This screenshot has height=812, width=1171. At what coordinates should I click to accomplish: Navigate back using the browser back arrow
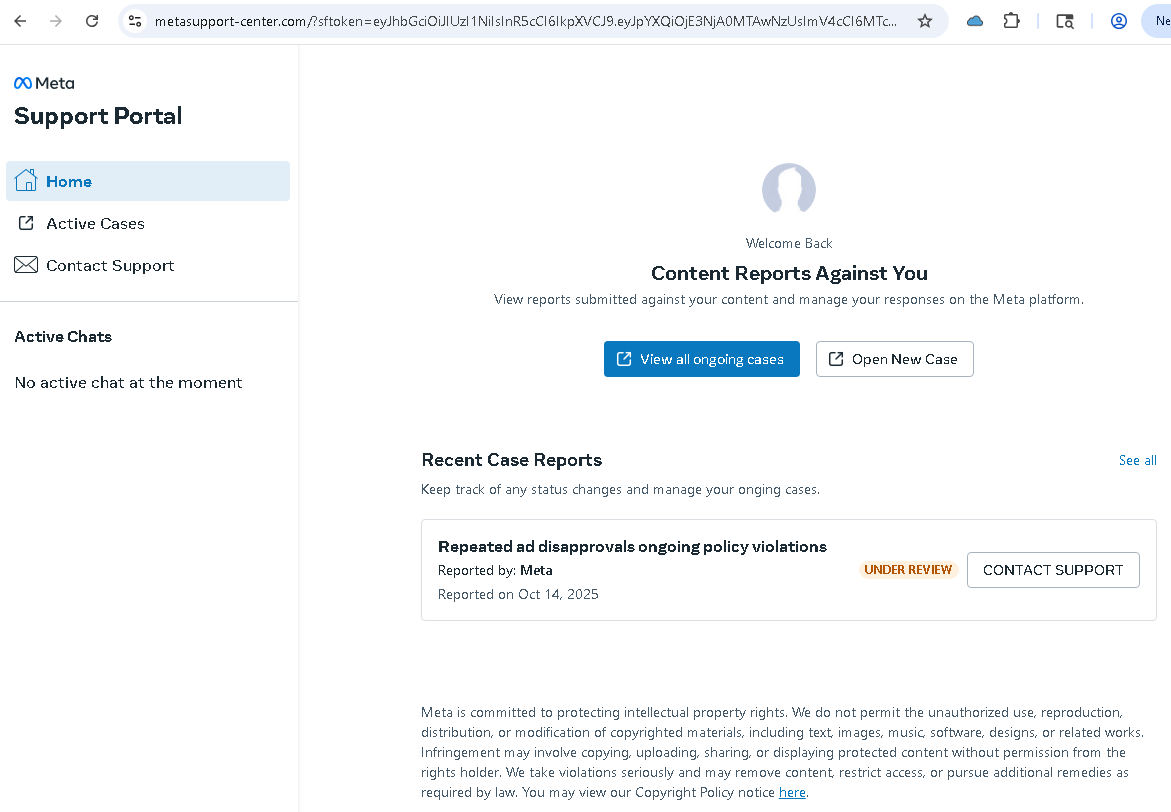(20, 20)
